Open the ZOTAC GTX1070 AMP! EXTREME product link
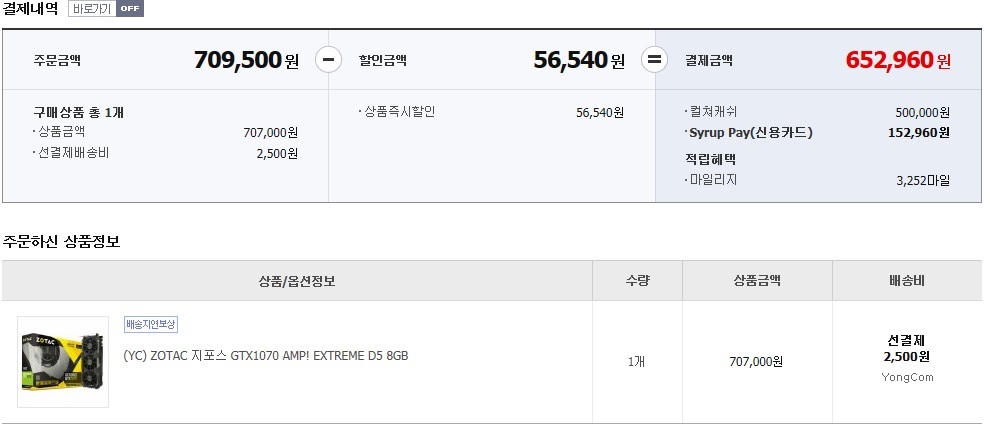 point(266,356)
